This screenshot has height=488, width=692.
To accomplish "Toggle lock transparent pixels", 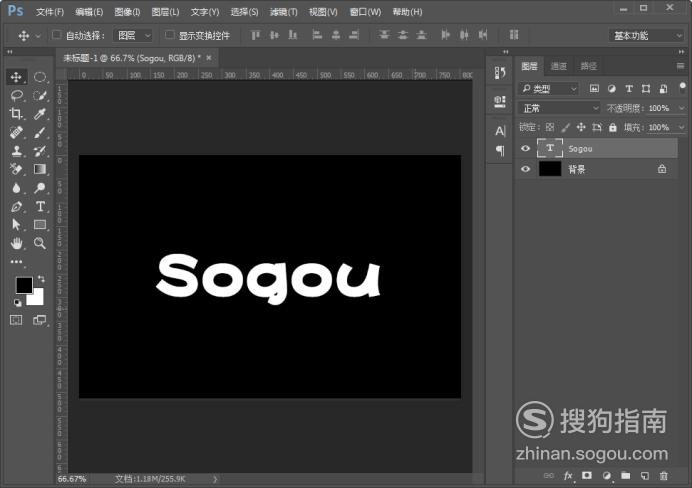I will pos(549,128).
